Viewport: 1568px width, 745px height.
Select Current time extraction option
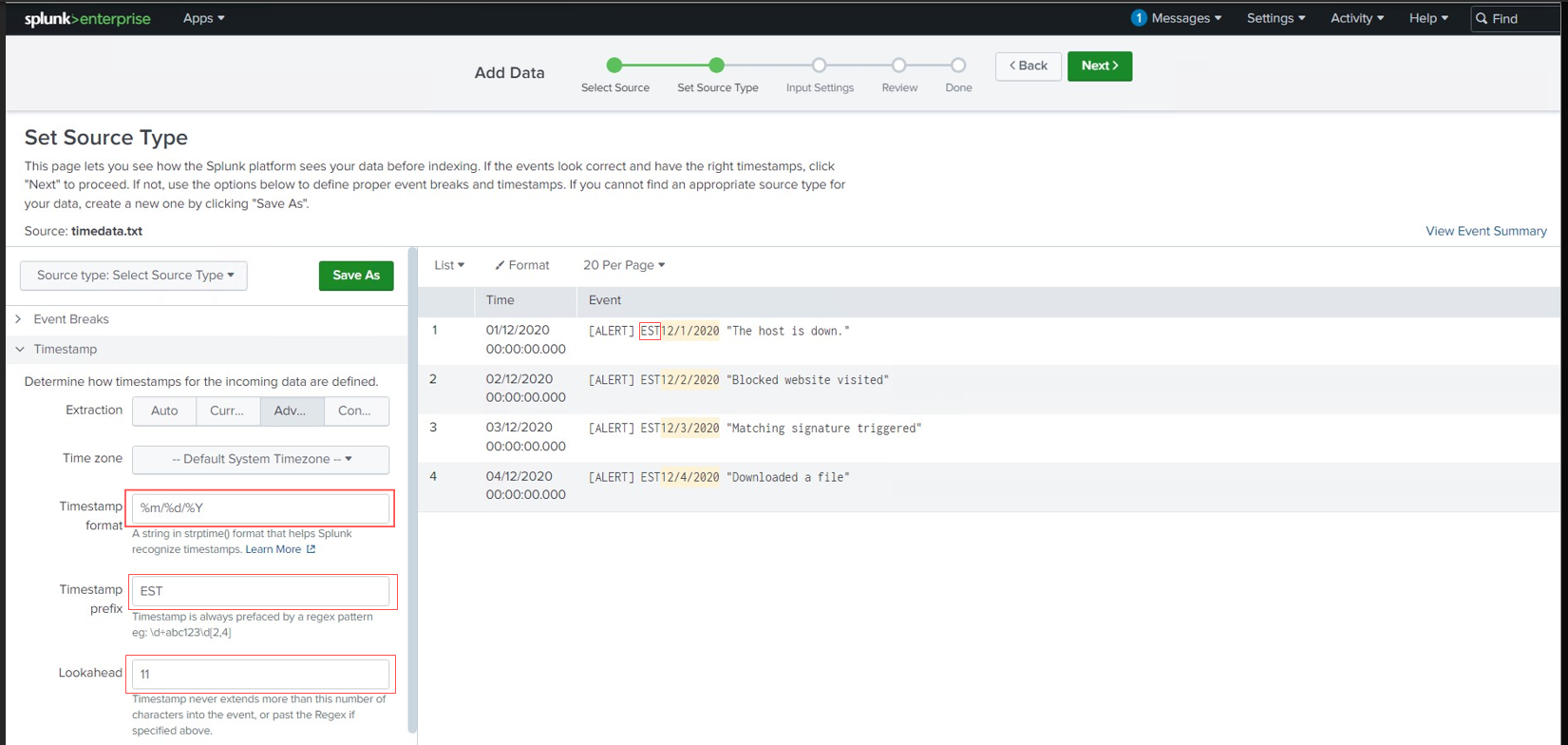point(228,411)
